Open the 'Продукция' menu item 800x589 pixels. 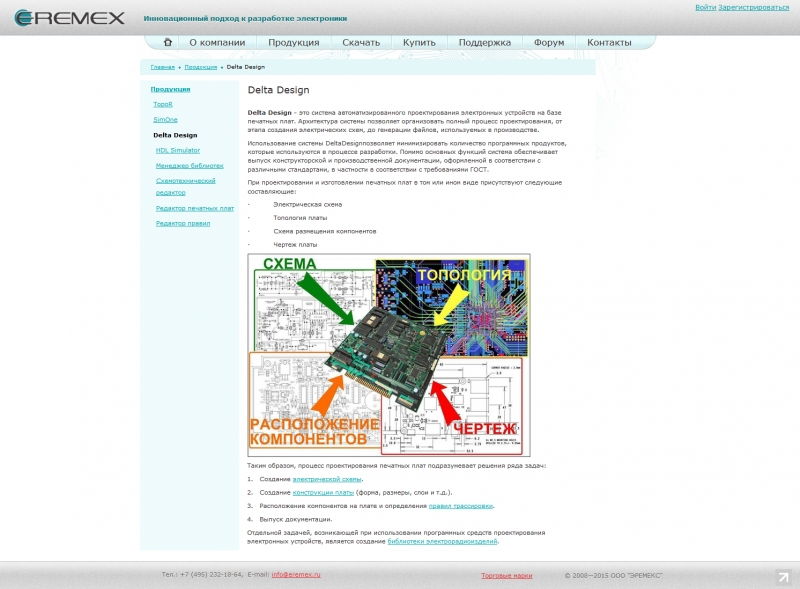pyautogui.click(x=294, y=42)
